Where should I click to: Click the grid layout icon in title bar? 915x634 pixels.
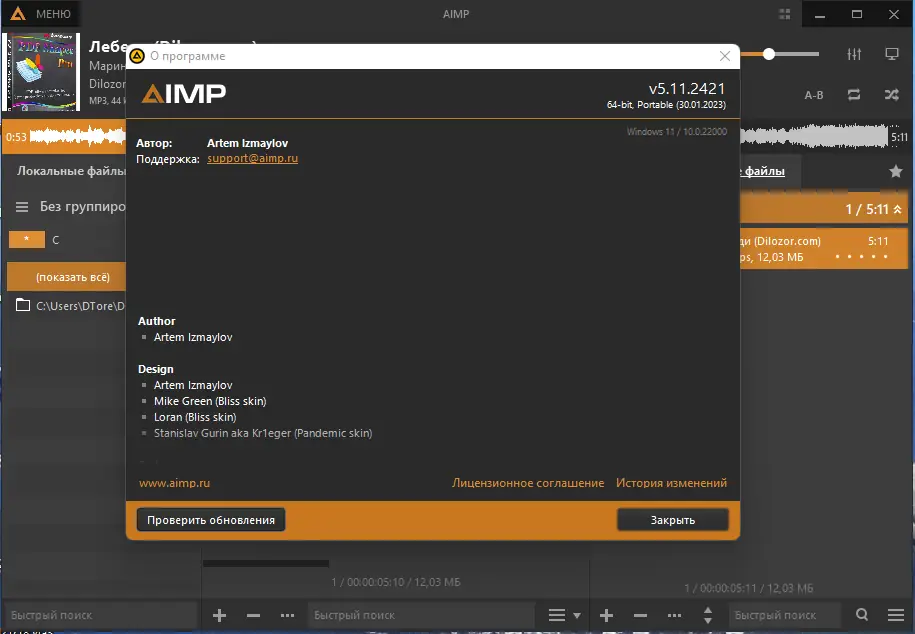click(x=784, y=14)
